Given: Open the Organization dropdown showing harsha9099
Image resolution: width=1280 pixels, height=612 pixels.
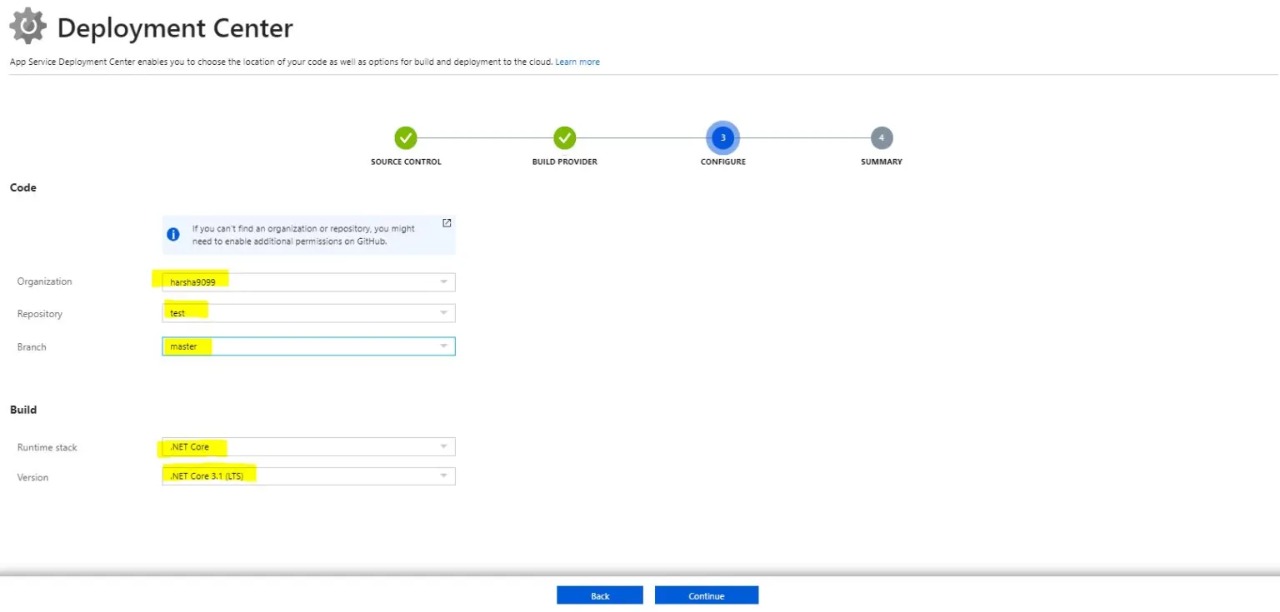Looking at the screenshot, I should [308, 282].
